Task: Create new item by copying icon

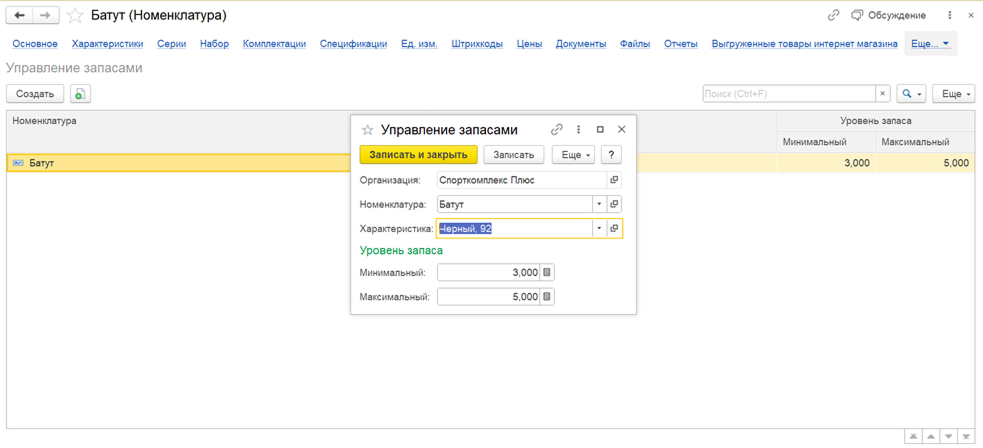Action: pos(80,94)
